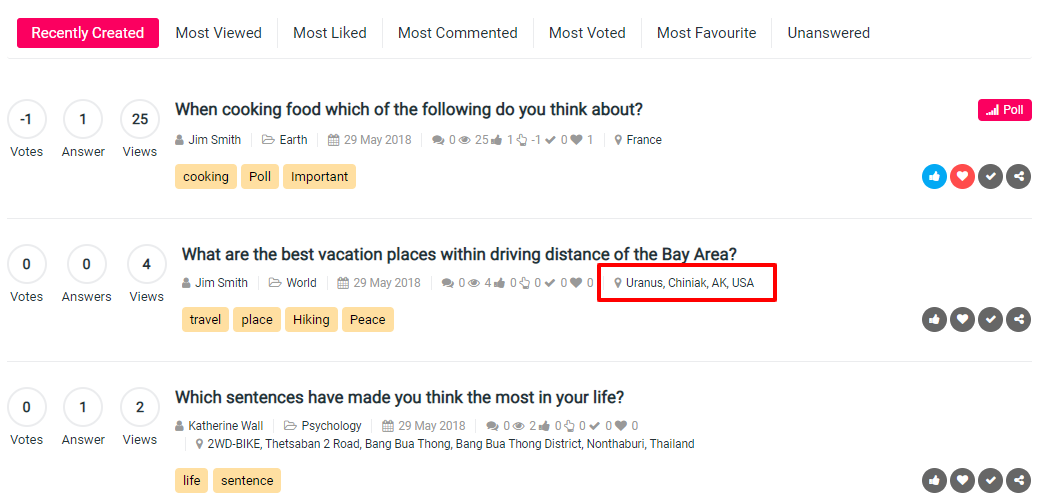Open Katherine Wall's author profile
This screenshot has height=503, width=1044.
pyautogui.click(x=225, y=426)
